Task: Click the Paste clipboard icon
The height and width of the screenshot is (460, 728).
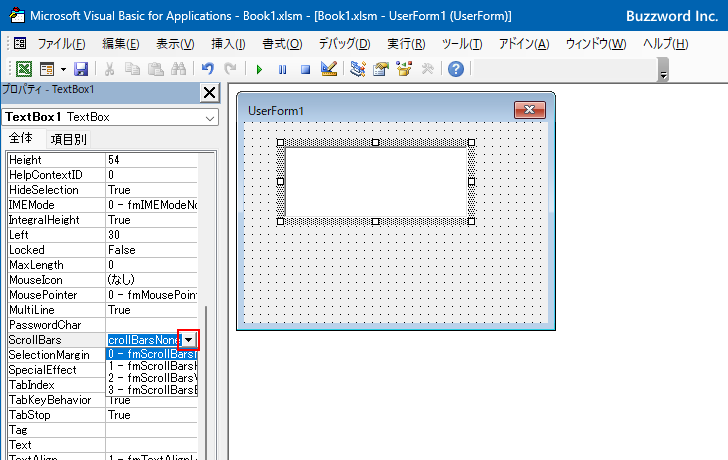Action: tap(156, 69)
